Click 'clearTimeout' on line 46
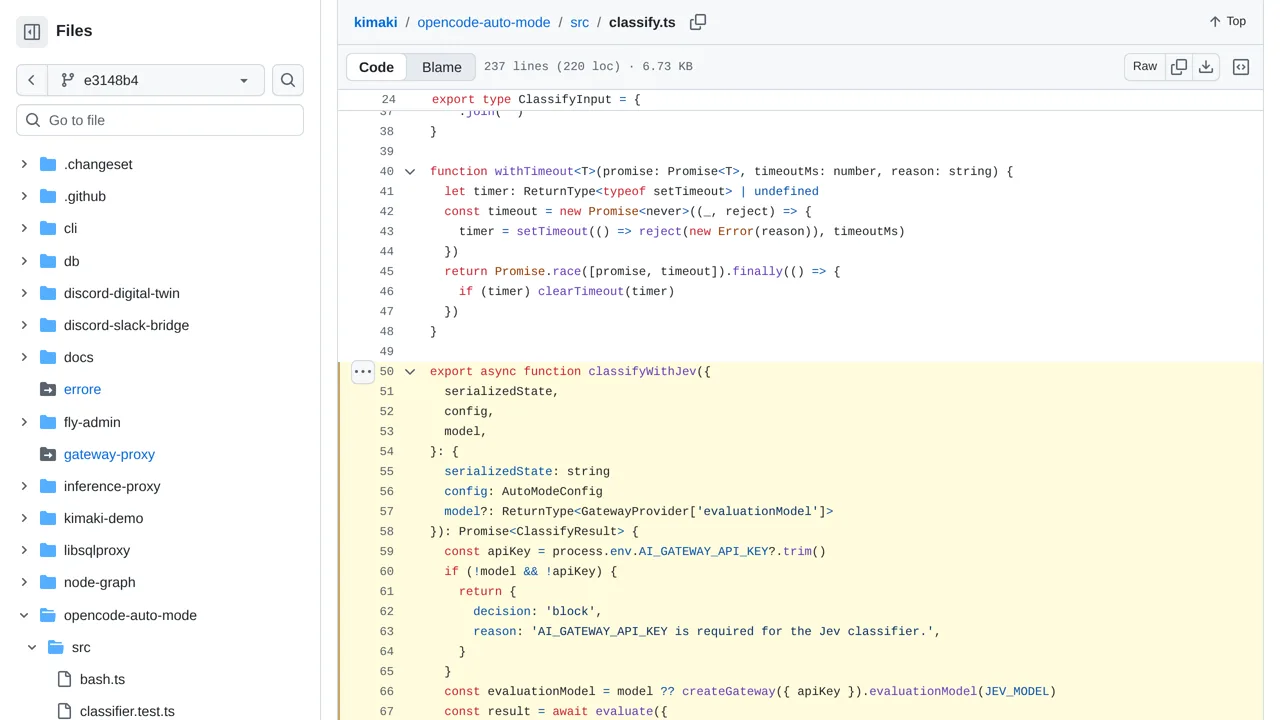 [x=581, y=291]
